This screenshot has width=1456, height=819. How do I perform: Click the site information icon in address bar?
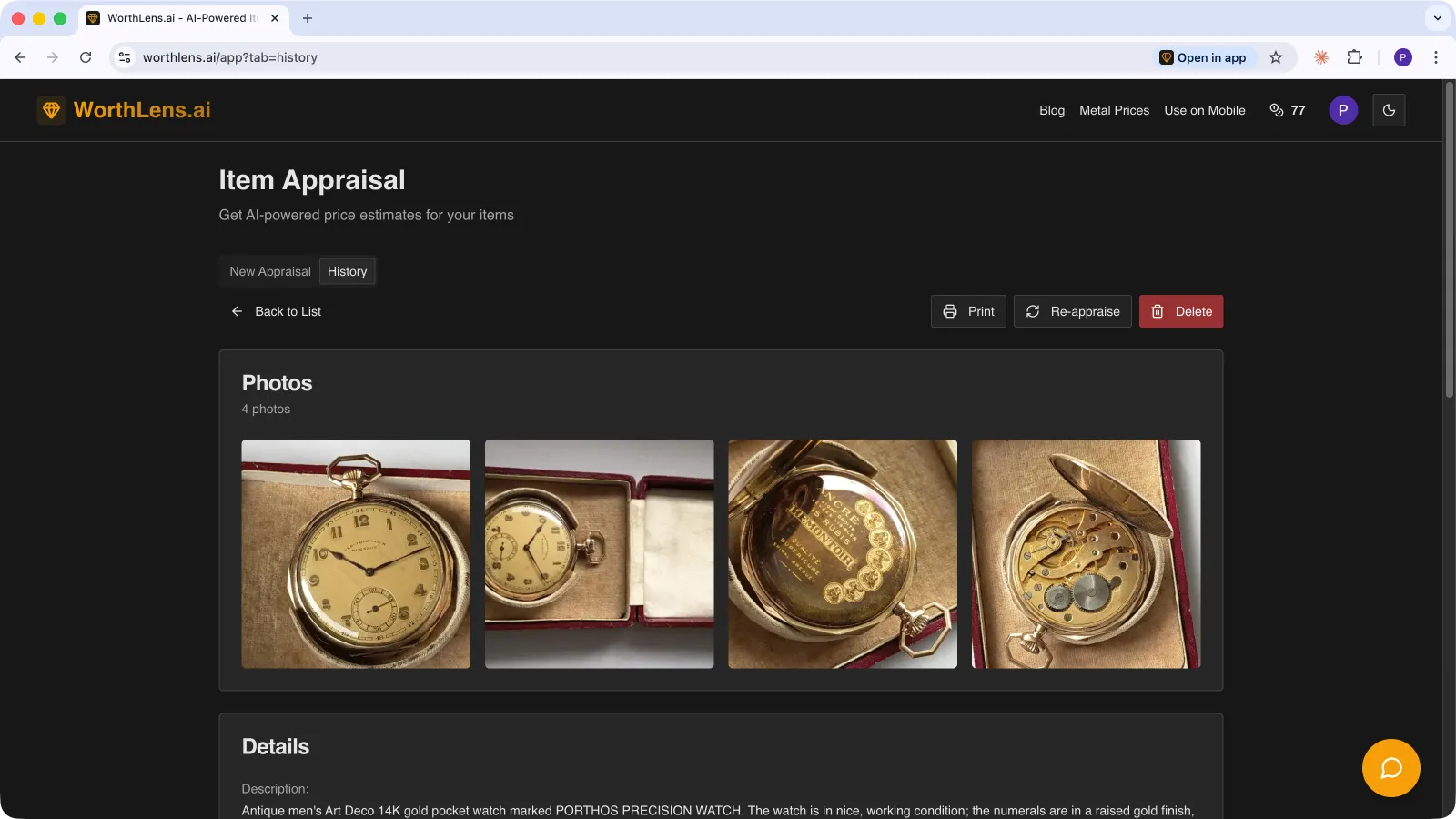pos(125,57)
